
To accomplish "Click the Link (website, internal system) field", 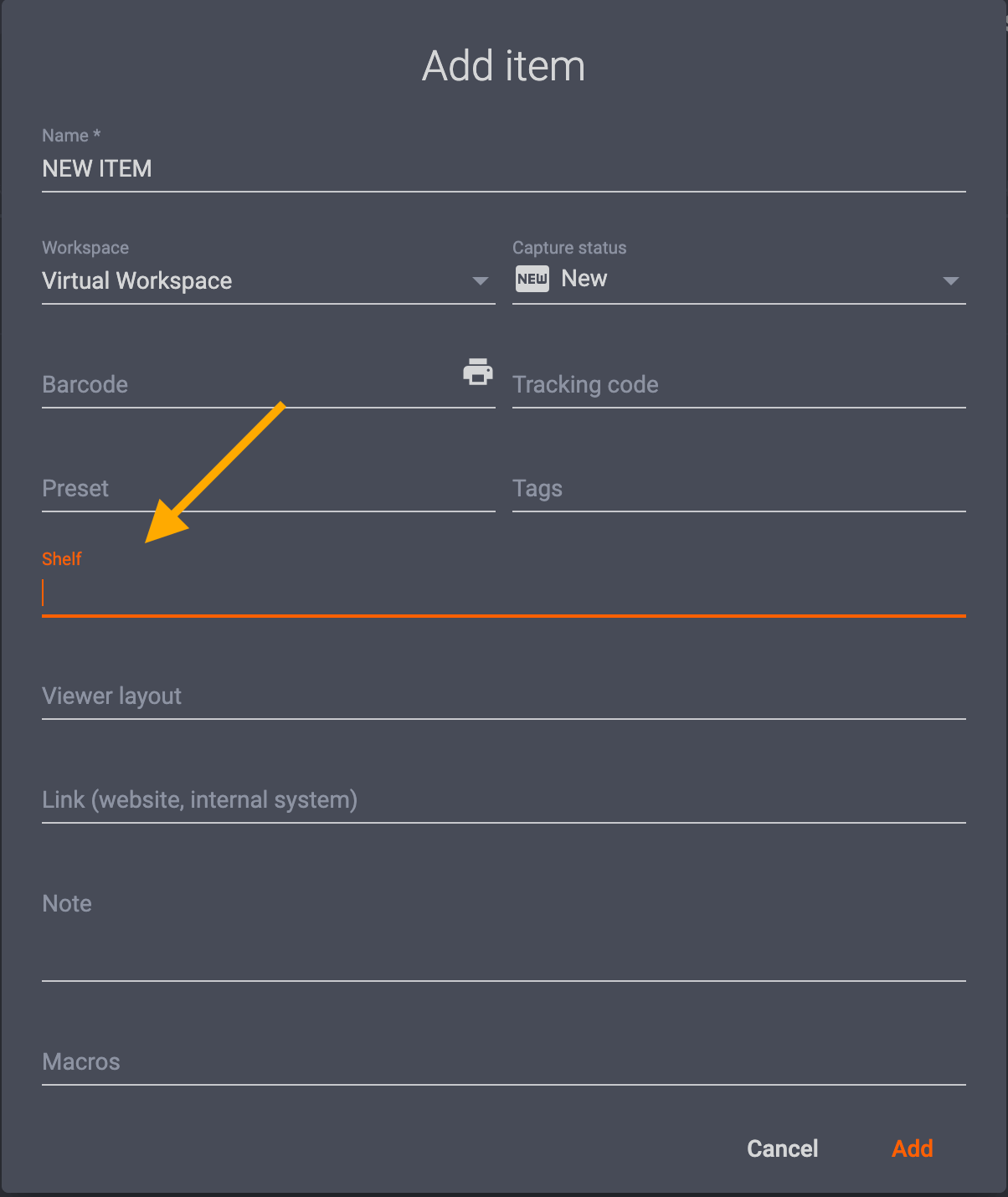I will [x=502, y=800].
